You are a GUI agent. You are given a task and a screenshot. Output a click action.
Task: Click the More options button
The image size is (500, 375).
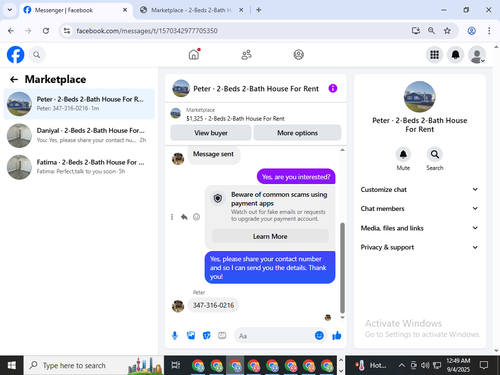[x=297, y=133]
